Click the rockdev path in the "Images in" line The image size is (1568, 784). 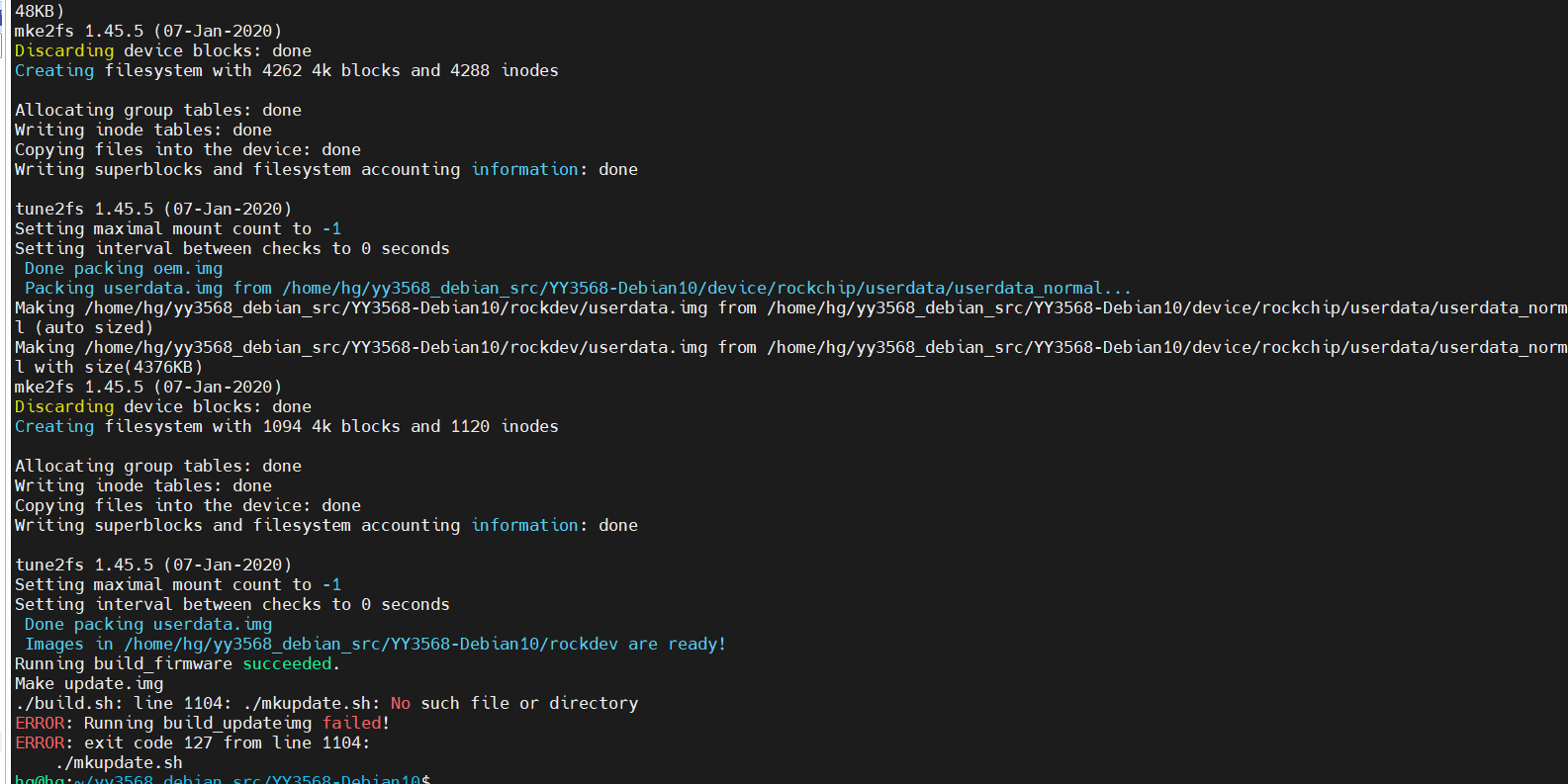coord(371,644)
